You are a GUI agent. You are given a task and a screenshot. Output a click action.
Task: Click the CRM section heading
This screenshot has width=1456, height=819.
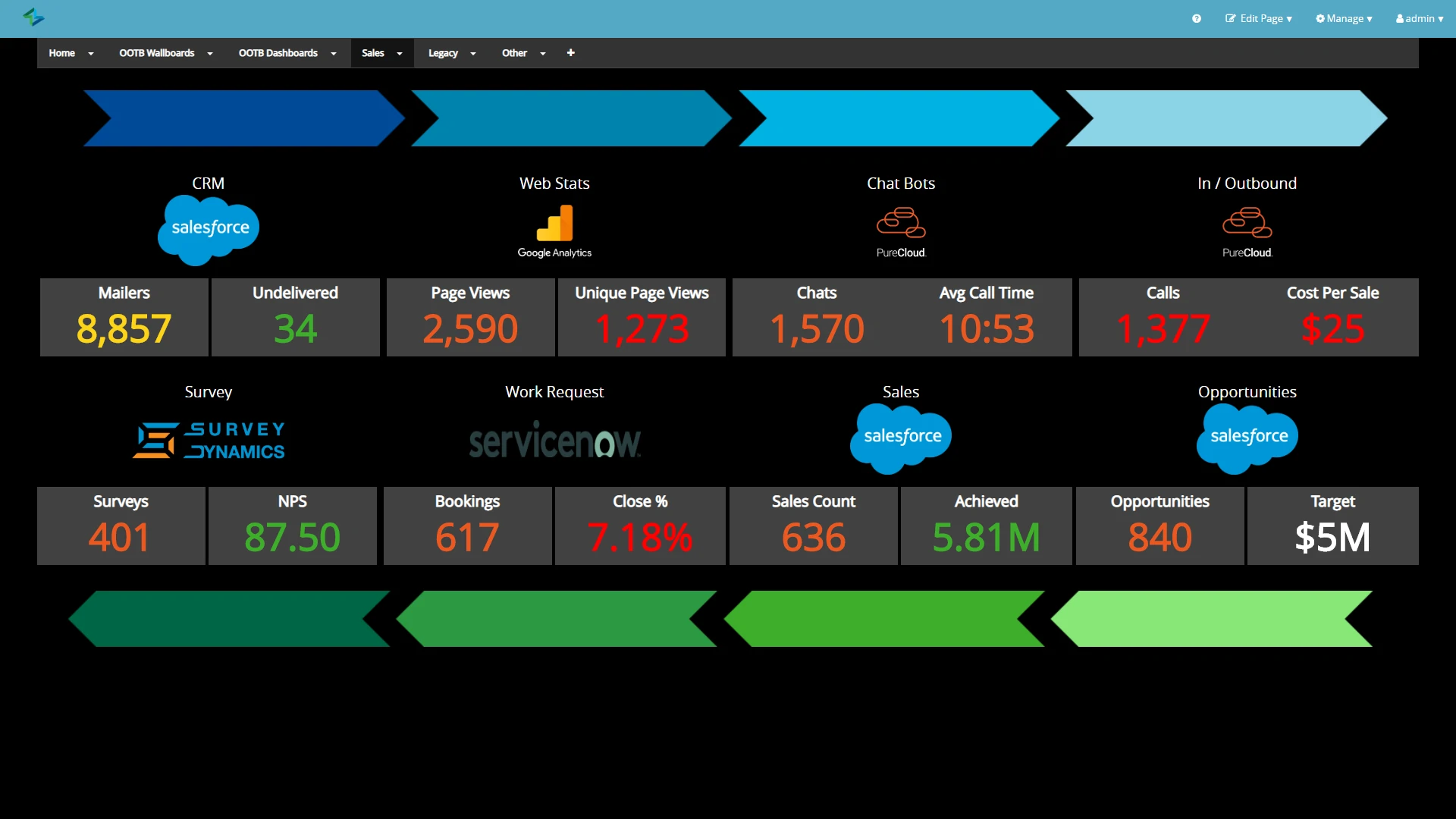click(209, 184)
